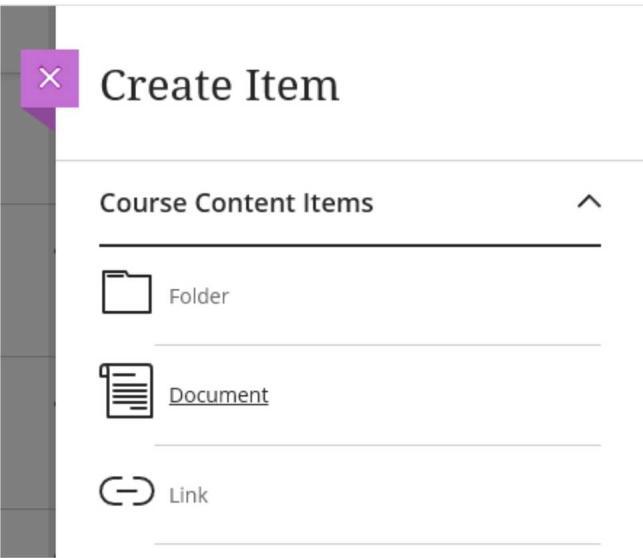Click the Create Item title

pyautogui.click(x=219, y=85)
